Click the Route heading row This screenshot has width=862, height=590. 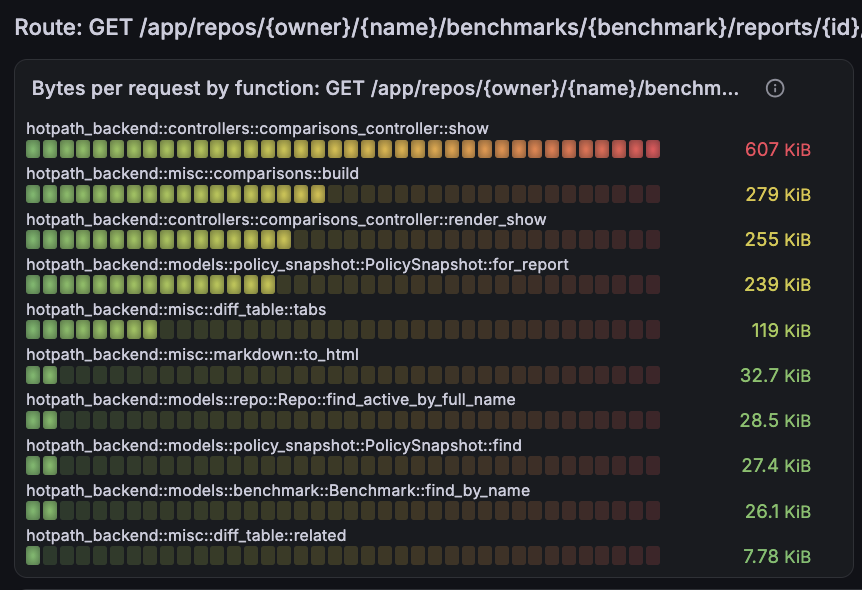click(438, 27)
